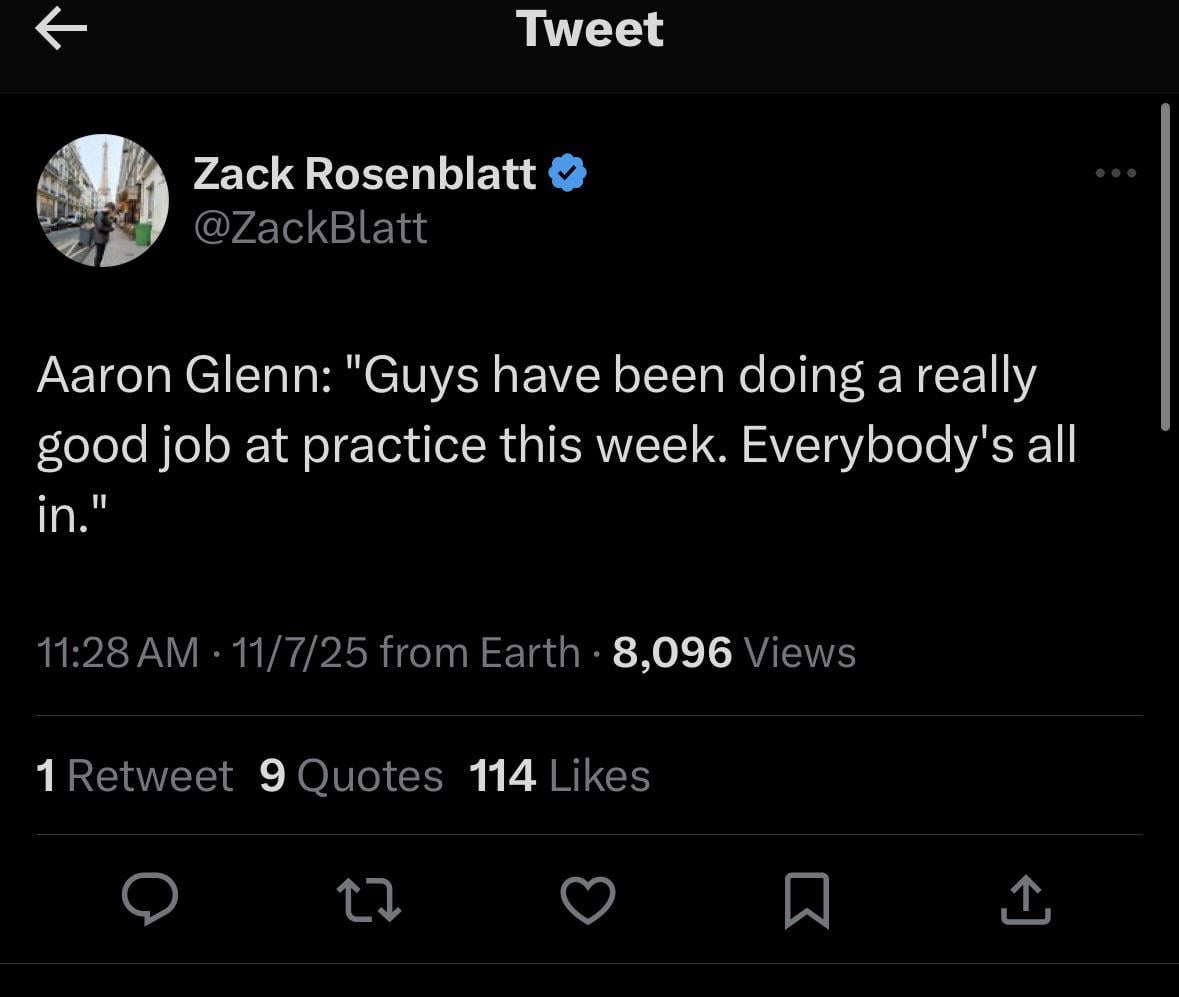
Task: Open Zack Rosenblatt's profile picture
Action: (x=103, y=200)
